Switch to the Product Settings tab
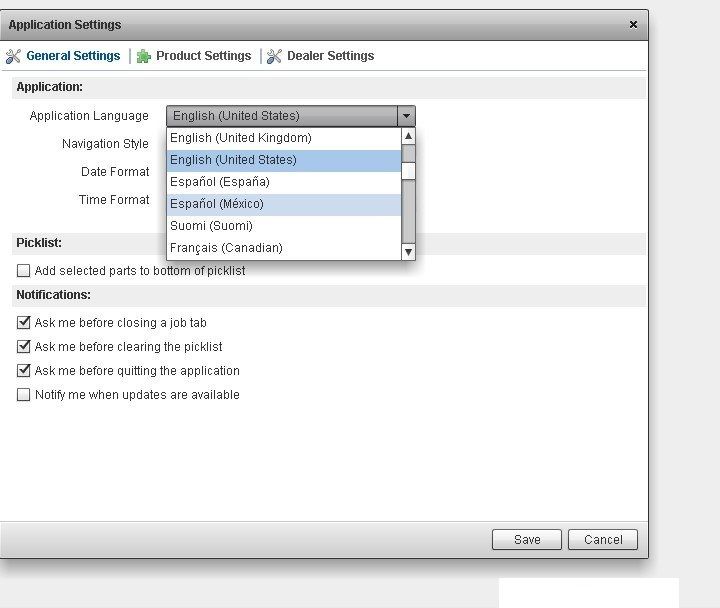The width and height of the screenshot is (720, 608). pos(203,56)
